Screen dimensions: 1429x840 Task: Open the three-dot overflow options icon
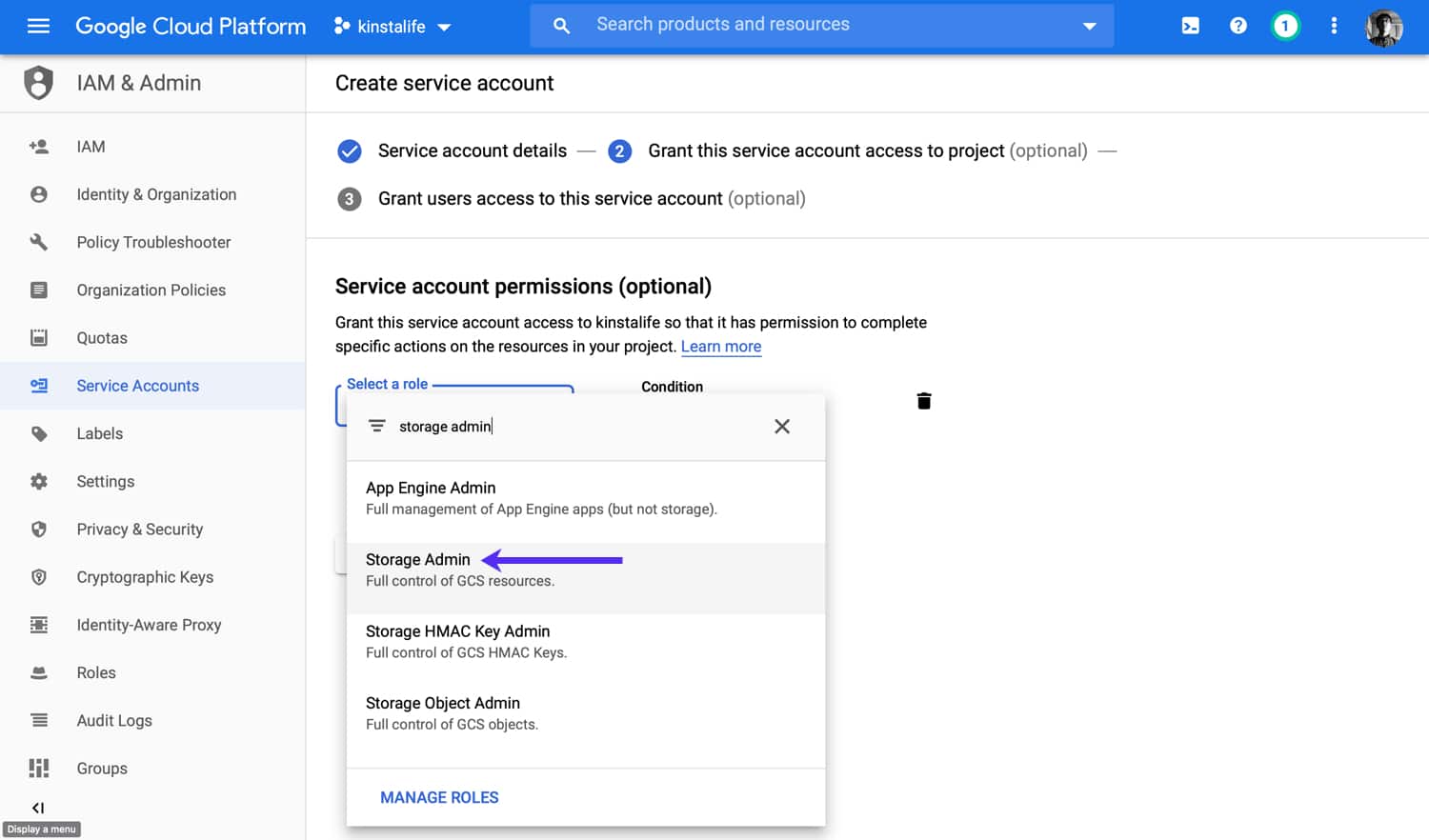tap(1333, 26)
